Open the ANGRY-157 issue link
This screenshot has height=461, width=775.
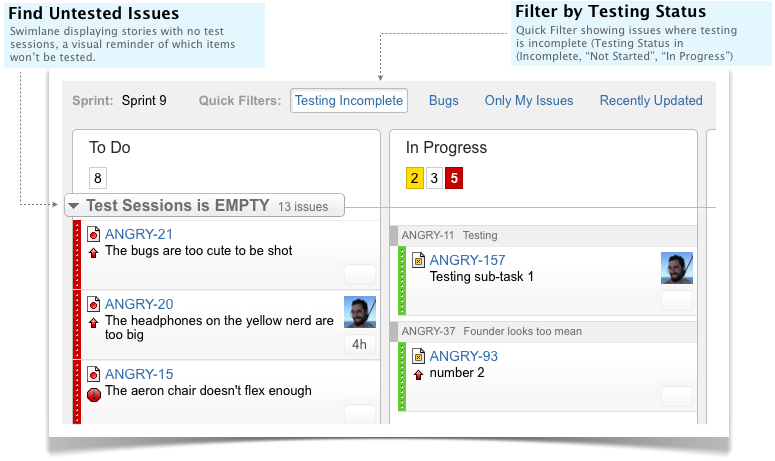pos(467,261)
